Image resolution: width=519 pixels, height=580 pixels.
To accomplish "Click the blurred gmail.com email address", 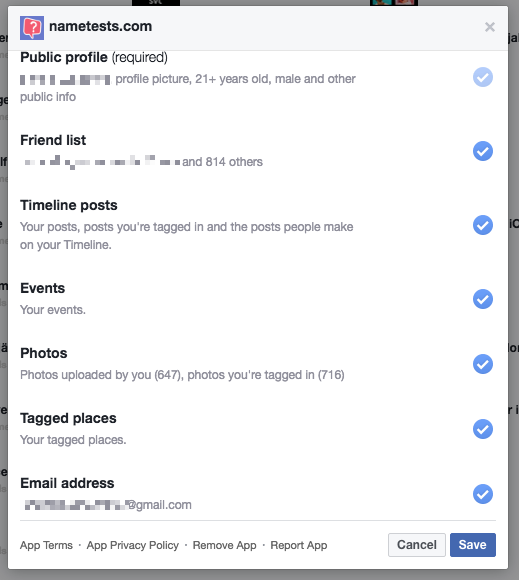I will pos(108,505).
